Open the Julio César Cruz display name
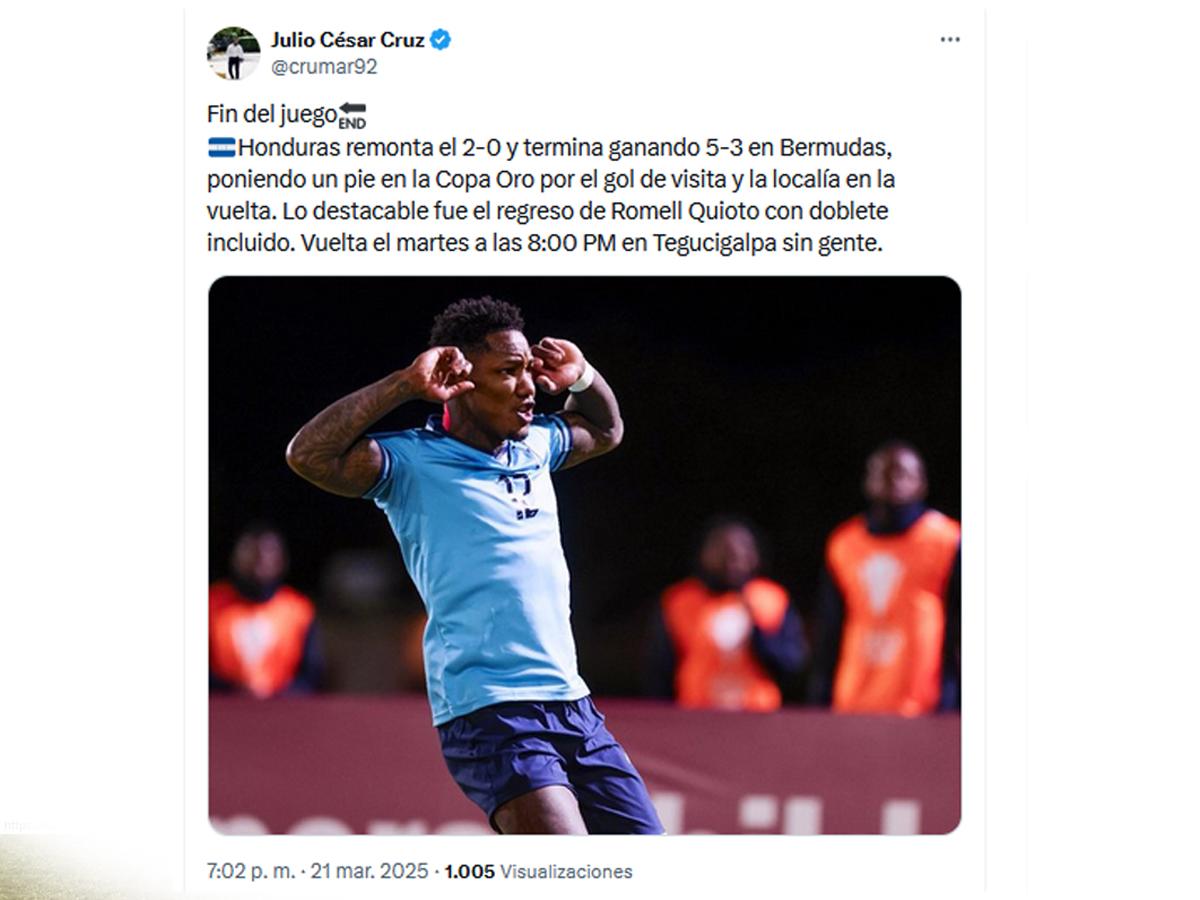Image resolution: width=1200 pixels, height=900 pixels. 347,40
